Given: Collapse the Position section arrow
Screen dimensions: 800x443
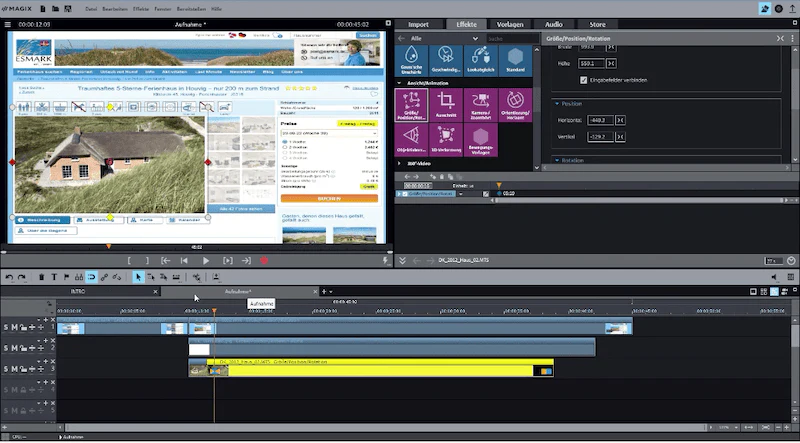Looking at the screenshot, I should [x=557, y=104].
